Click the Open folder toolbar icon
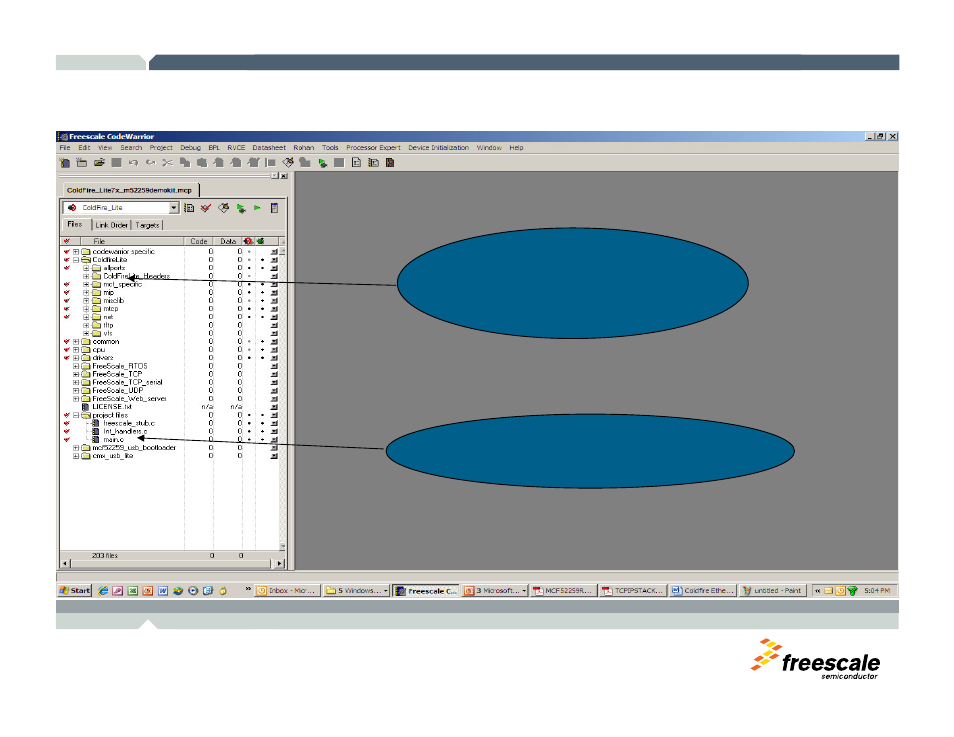Viewport: 954px width, 737px height. pos(99,162)
